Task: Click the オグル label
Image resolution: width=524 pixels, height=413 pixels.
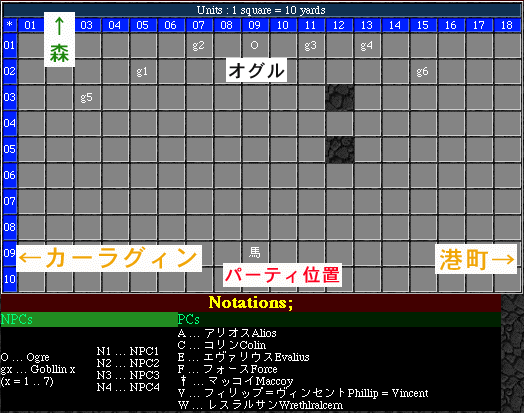Action: click(x=256, y=70)
